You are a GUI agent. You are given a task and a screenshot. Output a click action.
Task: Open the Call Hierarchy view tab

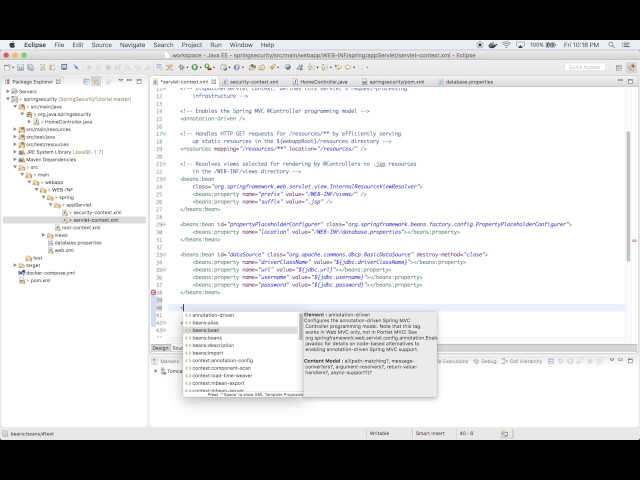point(522,361)
